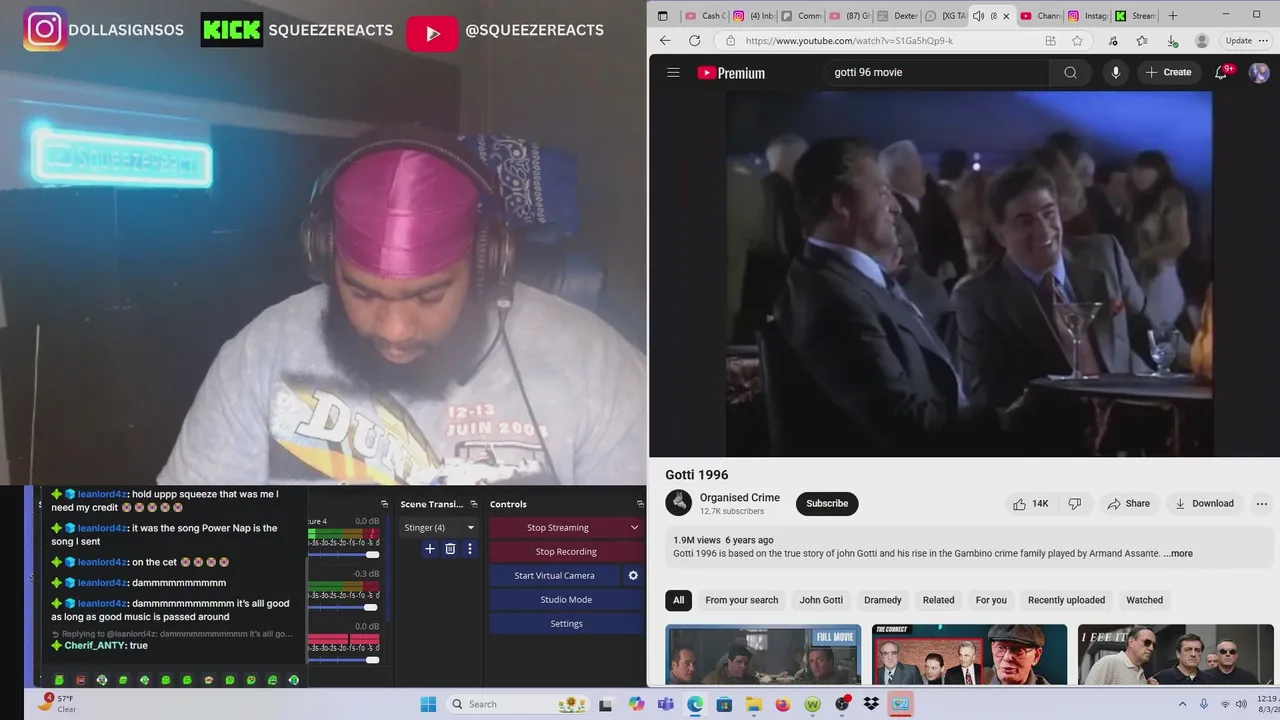This screenshot has width=1280, height=720.
Task: Select the Watched chip
Action: (x=1145, y=600)
